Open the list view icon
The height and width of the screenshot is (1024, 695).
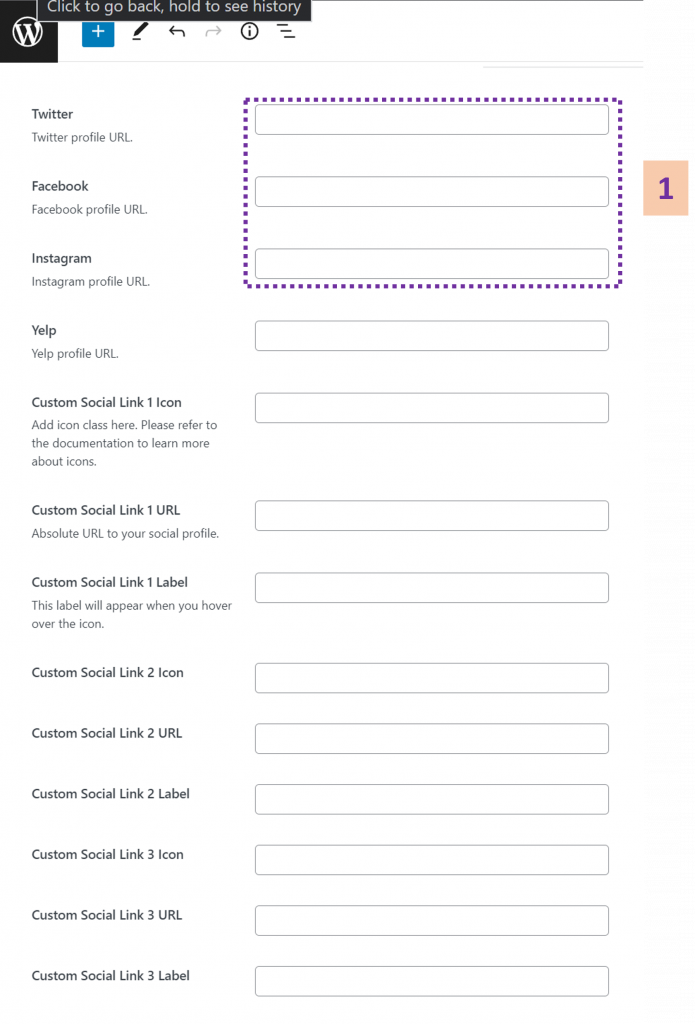tap(286, 31)
